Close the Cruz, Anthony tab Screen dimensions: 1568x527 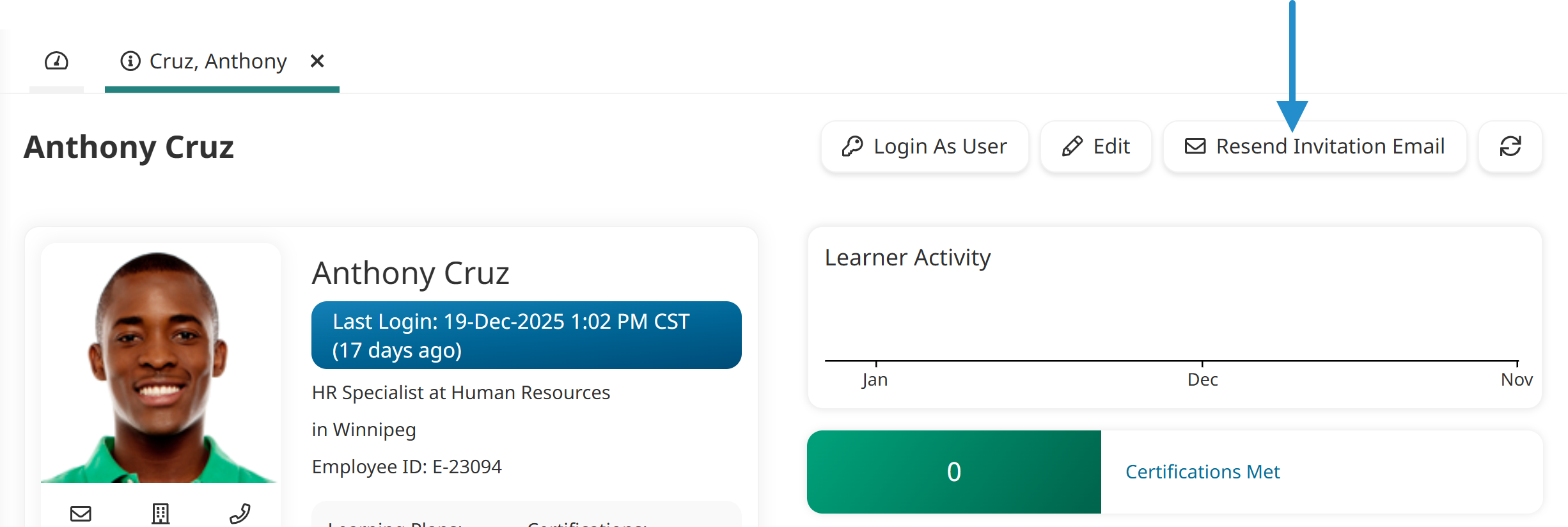[x=318, y=61]
